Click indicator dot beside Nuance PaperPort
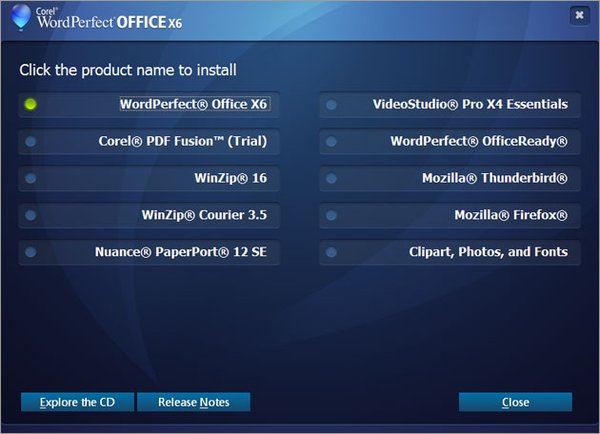The height and width of the screenshot is (434, 600). click(x=31, y=252)
